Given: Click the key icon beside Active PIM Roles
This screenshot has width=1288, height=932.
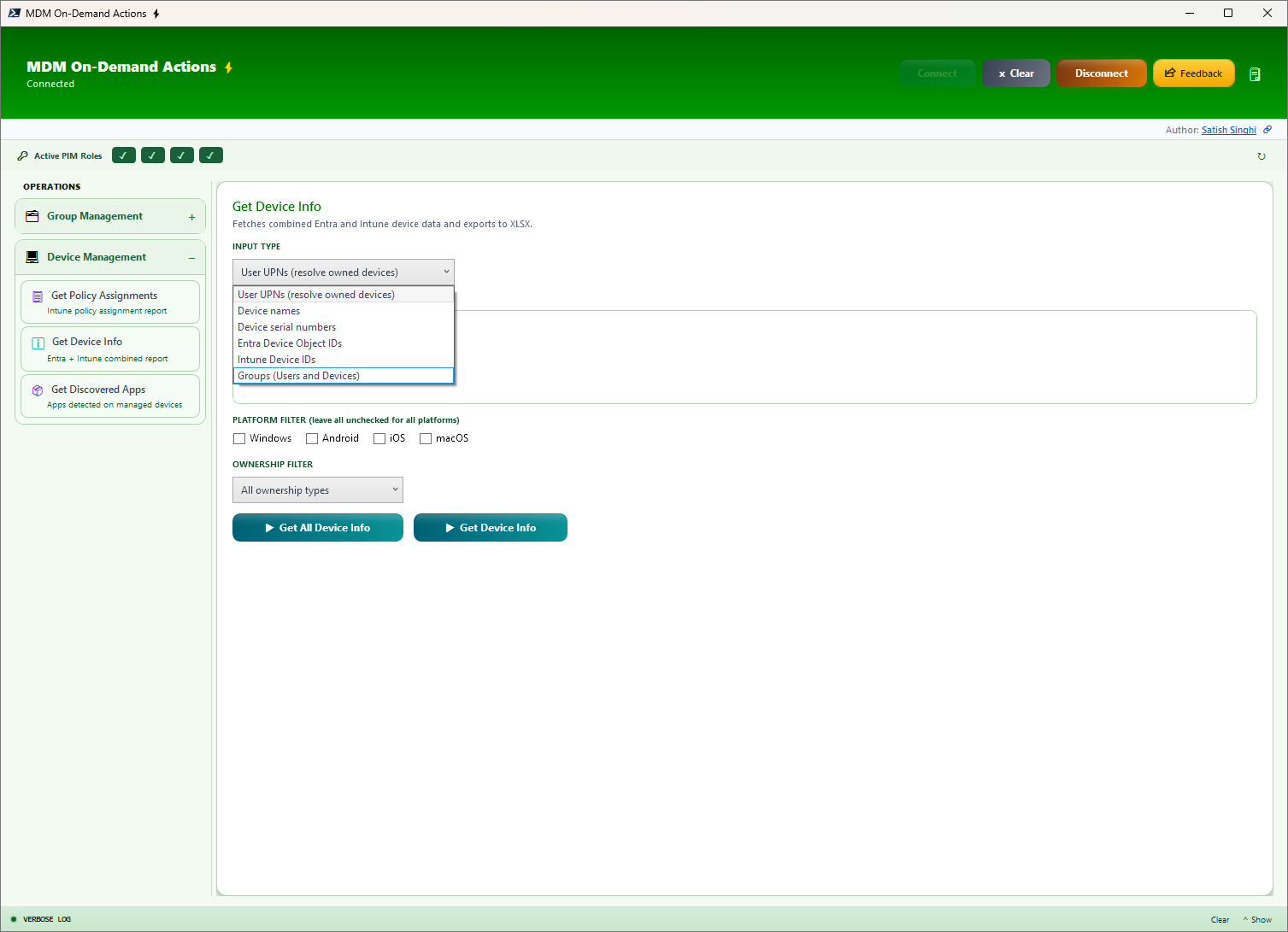Looking at the screenshot, I should tap(22, 155).
